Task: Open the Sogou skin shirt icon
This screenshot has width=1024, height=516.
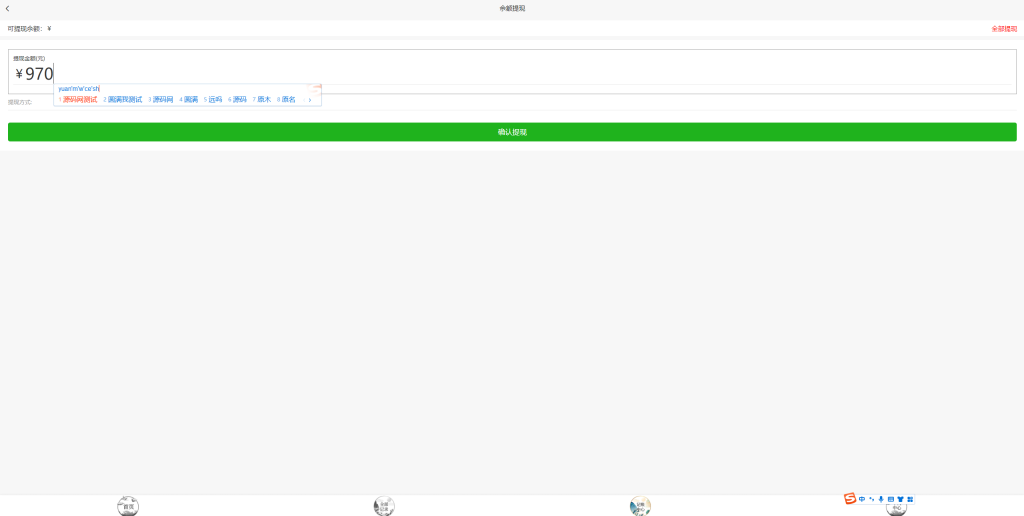Action: click(x=900, y=498)
